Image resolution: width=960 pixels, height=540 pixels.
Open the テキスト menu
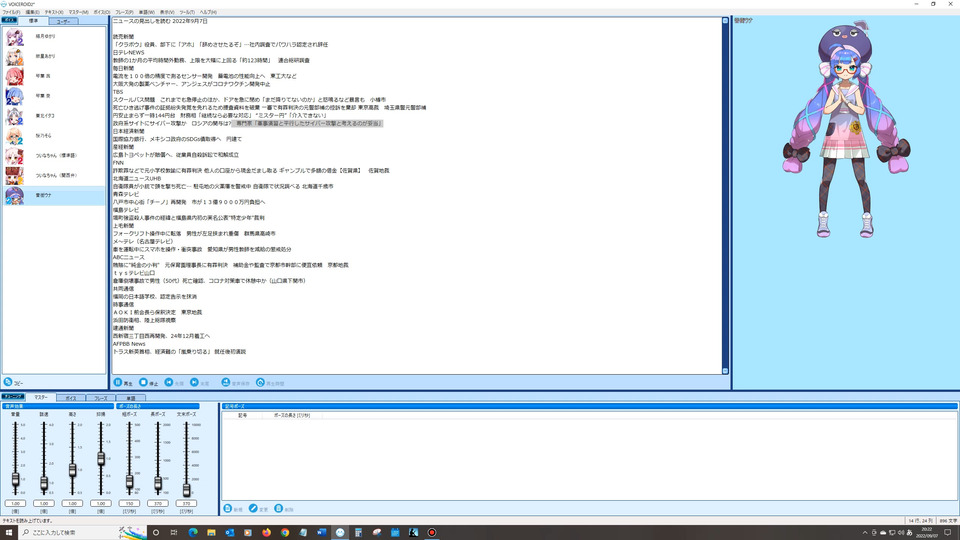(54, 12)
